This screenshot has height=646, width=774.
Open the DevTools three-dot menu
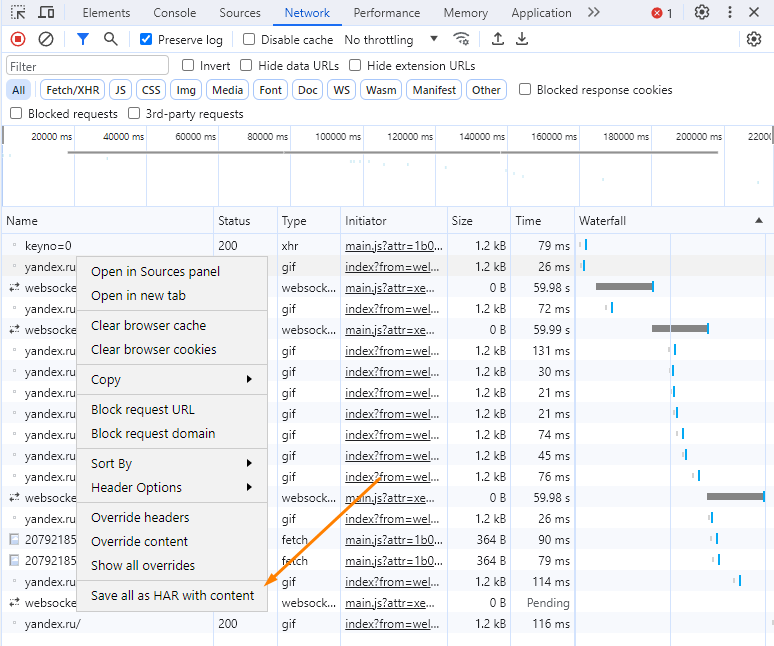point(730,12)
